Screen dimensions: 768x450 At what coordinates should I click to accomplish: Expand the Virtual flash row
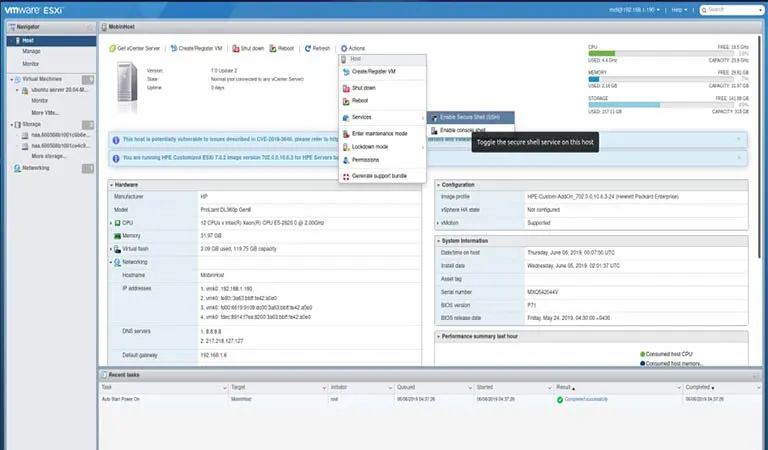coord(111,249)
